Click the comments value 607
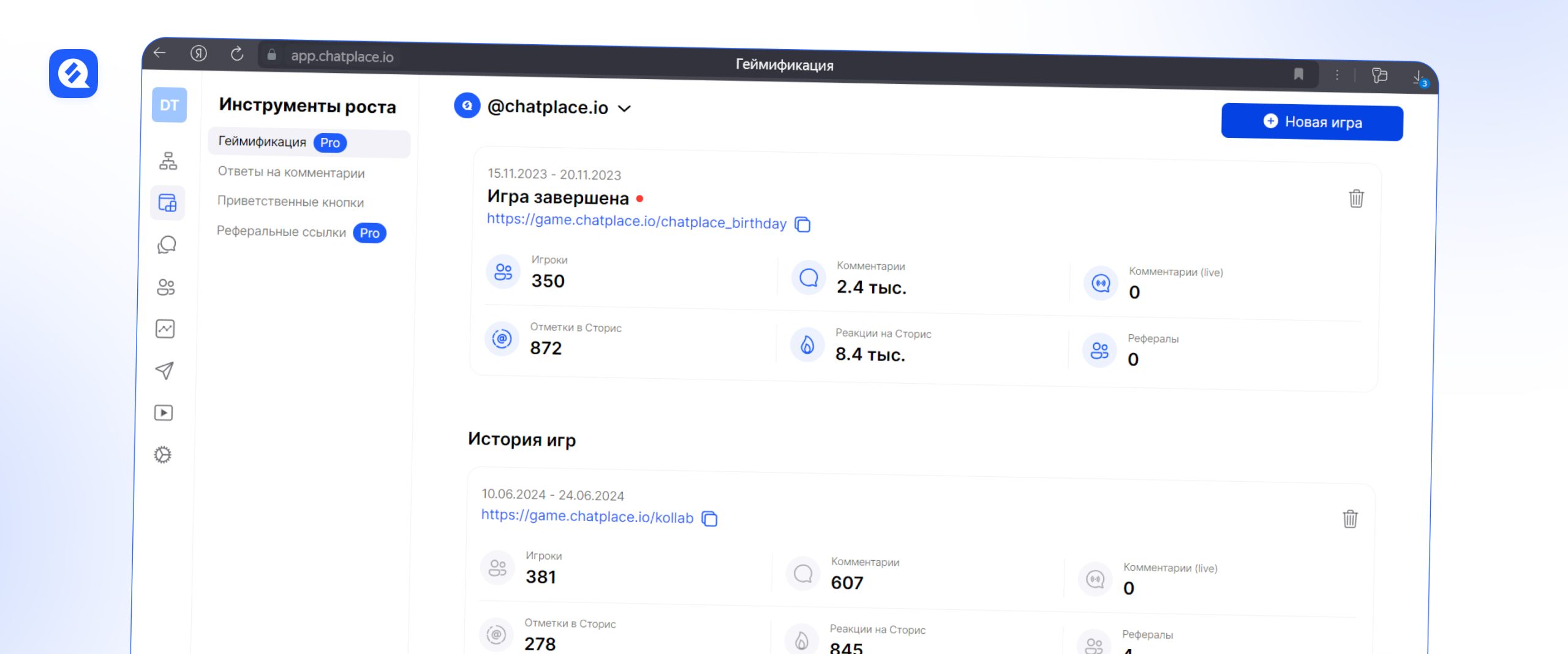 tap(847, 583)
